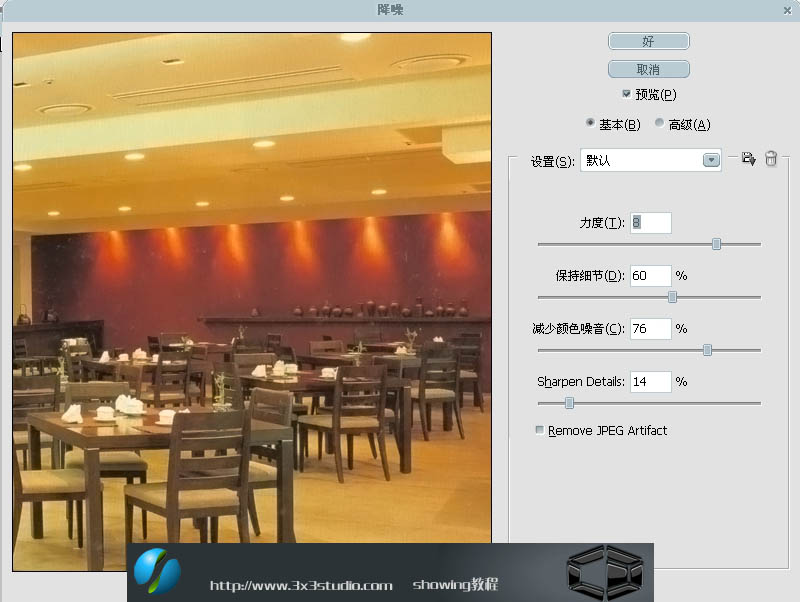Click the 减少颜色噪音 color noise slider handle
Screen dimensions: 800x602
tap(707, 350)
